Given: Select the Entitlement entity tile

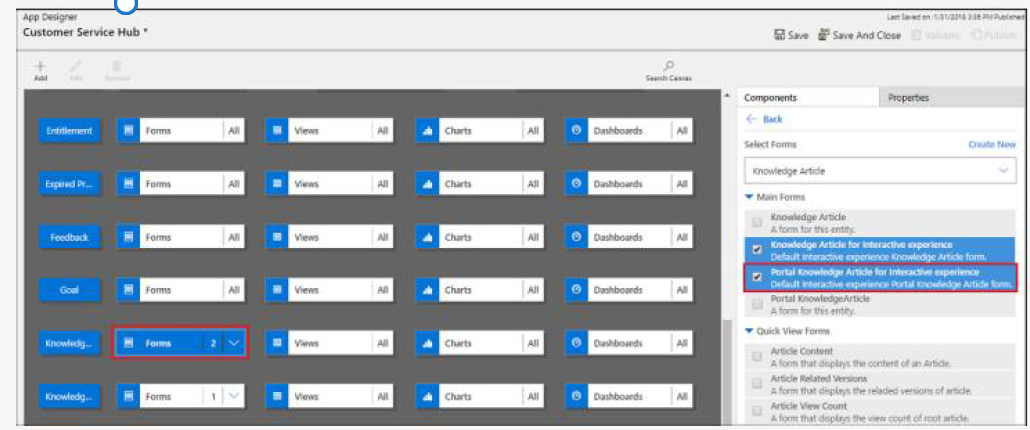Looking at the screenshot, I should 70,131.
